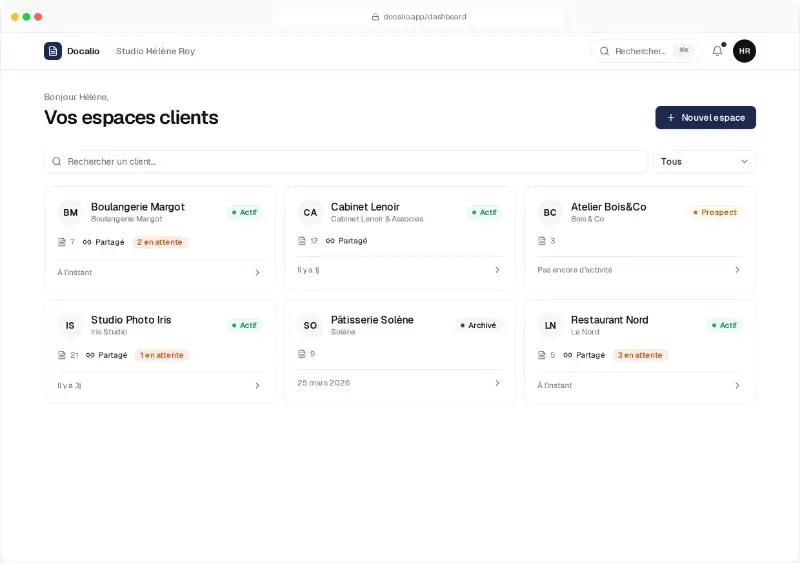Focus the header Rechercher search box

pyautogui.click(x=645, y=51)
